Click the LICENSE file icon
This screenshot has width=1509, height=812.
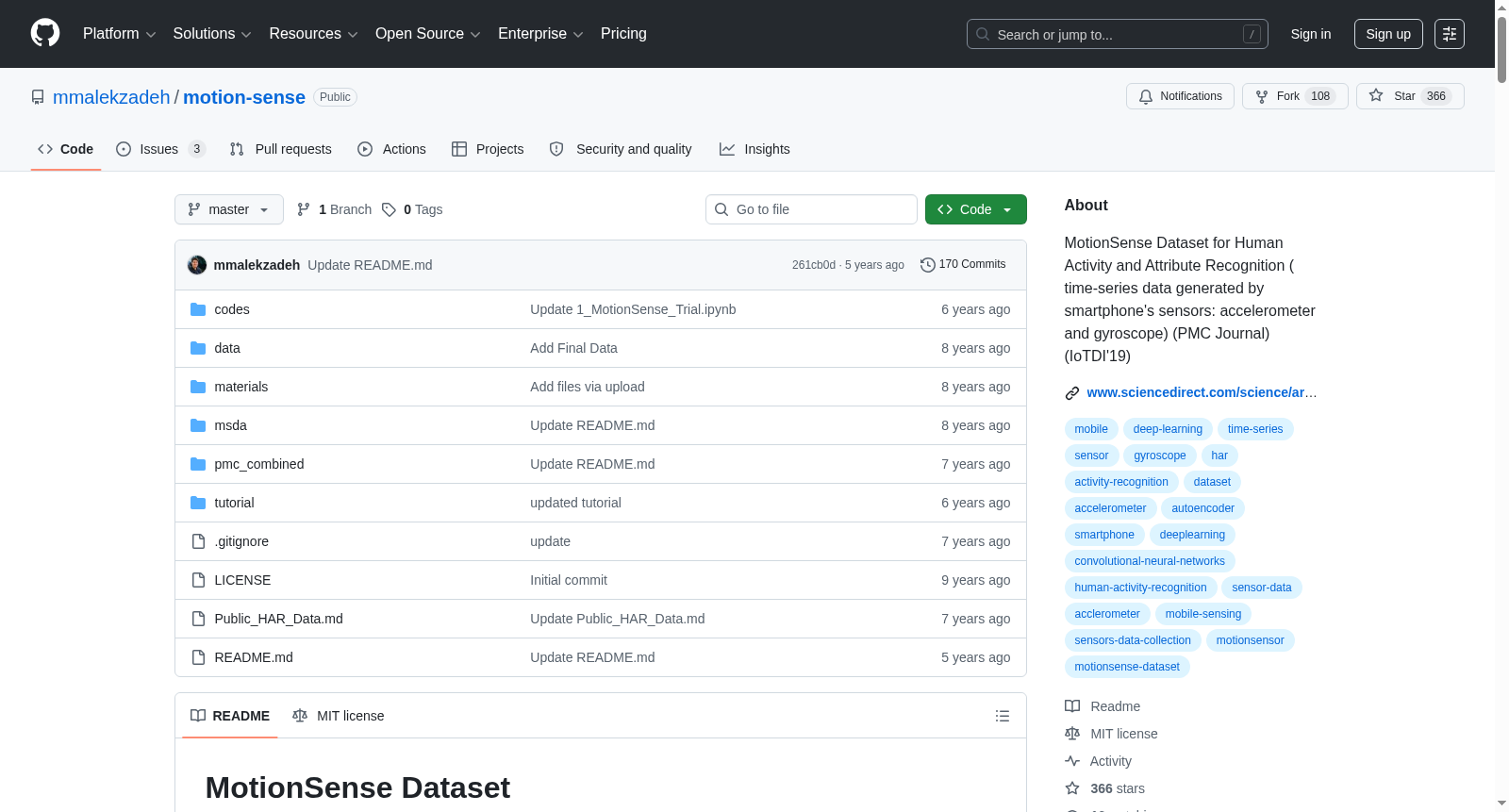pyautogui.click(x=198, y=580)
